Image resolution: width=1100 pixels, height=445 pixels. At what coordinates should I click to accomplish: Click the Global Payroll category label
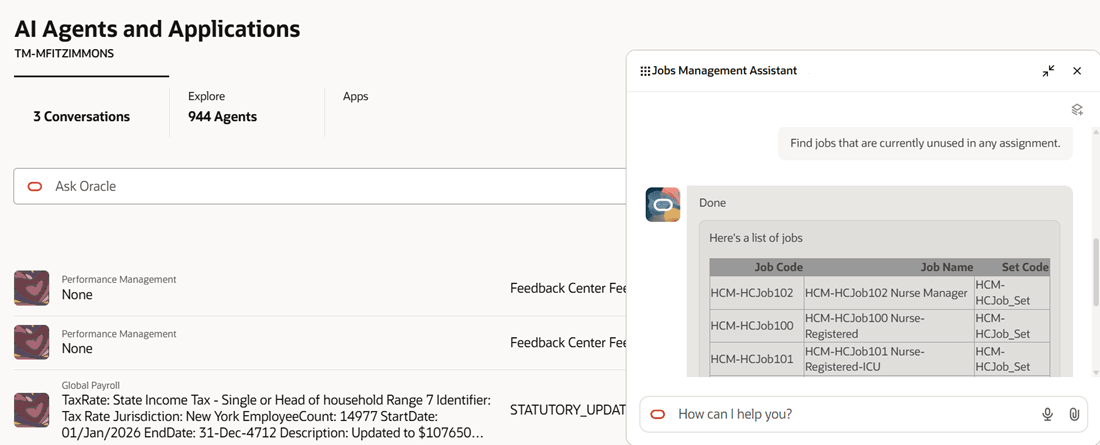point(90,385)
